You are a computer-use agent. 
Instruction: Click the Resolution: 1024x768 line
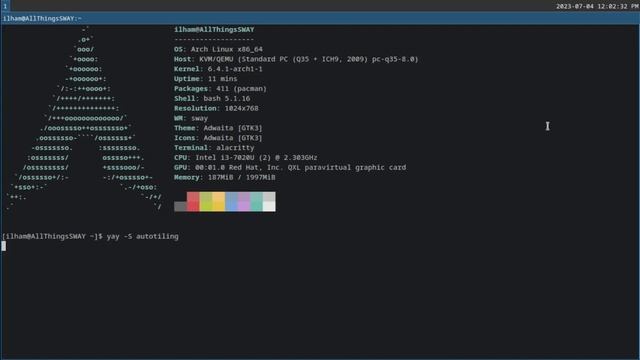(x=216, y=108)
